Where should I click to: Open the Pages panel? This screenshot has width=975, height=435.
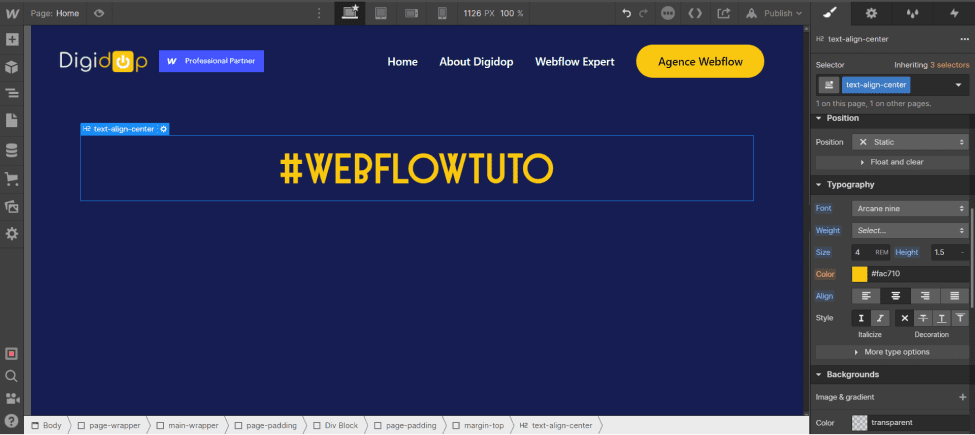pyautogui.click(x=12, y=121)
